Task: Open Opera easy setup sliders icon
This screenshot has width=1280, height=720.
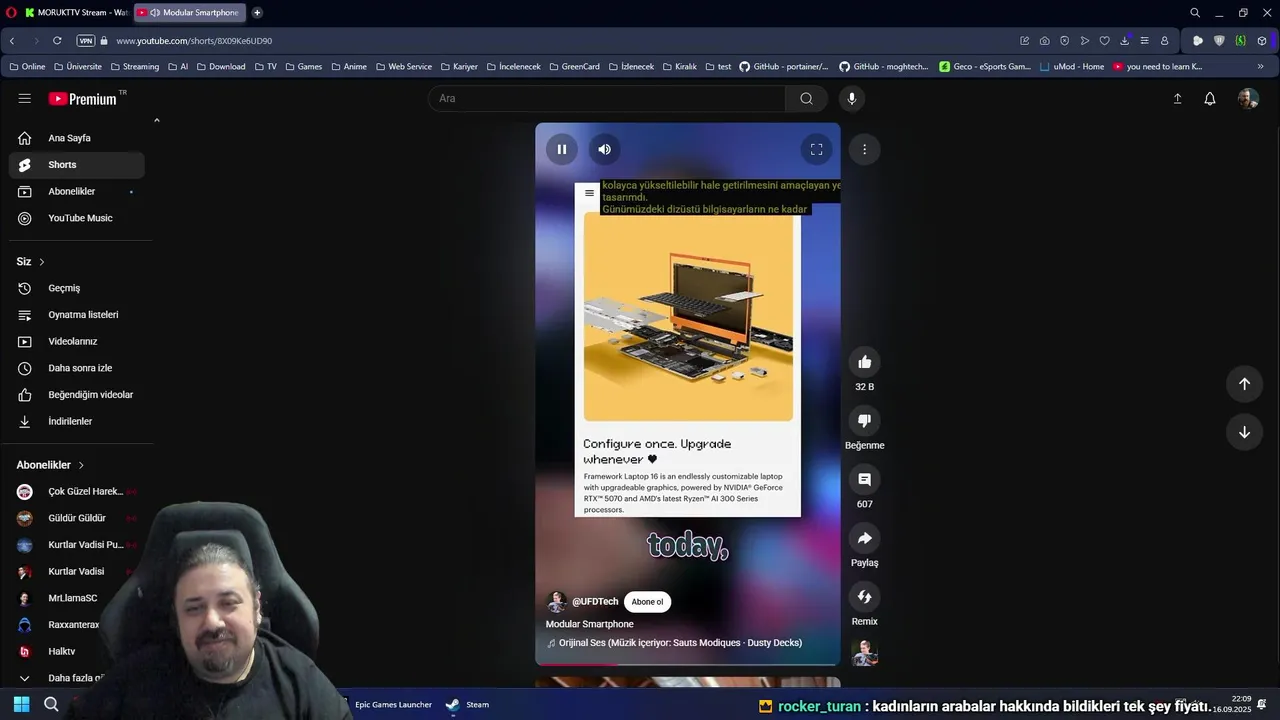Action: [1144, 41]
